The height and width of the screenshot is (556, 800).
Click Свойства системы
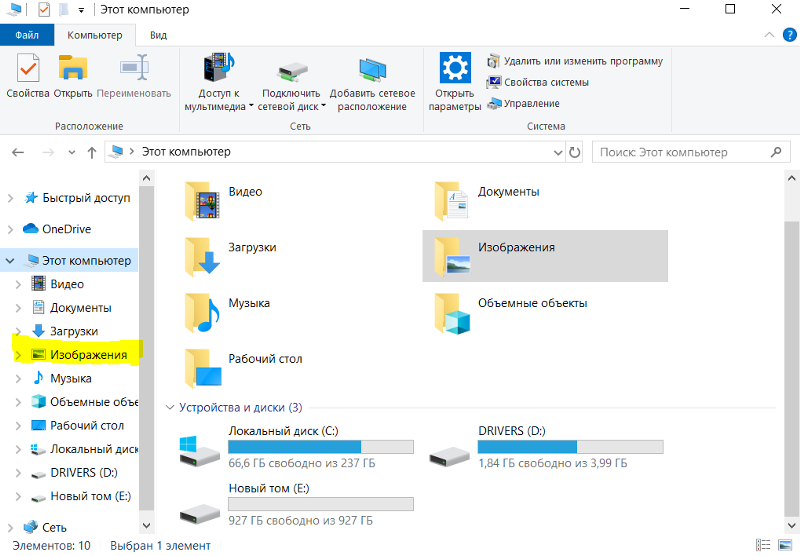[x=538, y=82]
